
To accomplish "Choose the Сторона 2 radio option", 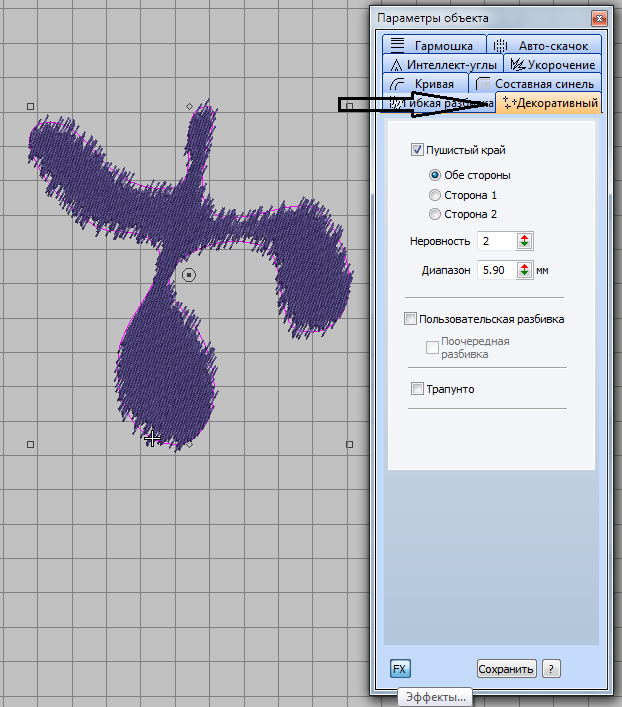I will pyautogui.click(x=435, y=214).
